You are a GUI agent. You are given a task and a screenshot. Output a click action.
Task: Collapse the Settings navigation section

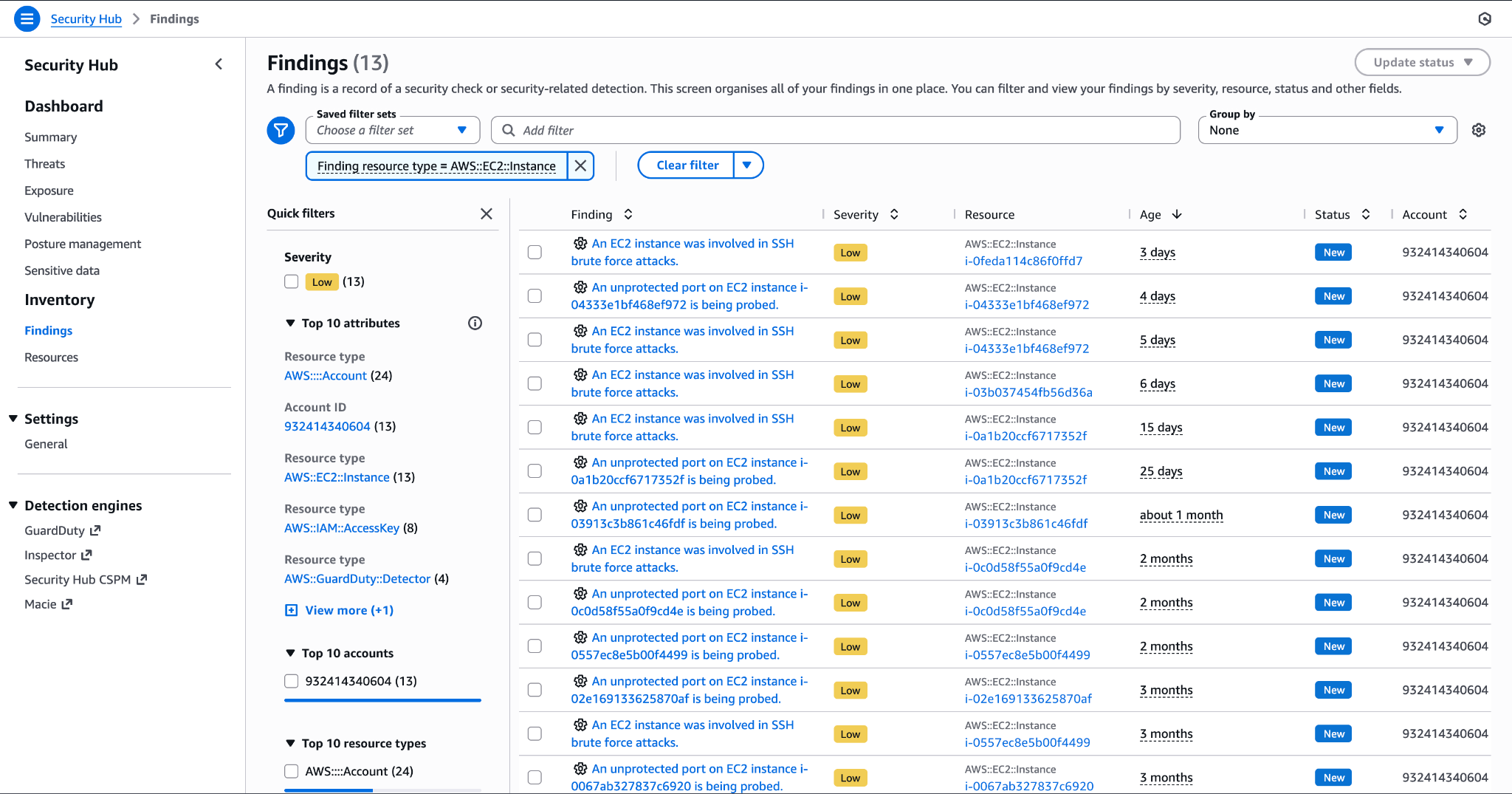[x=13, y=419]
